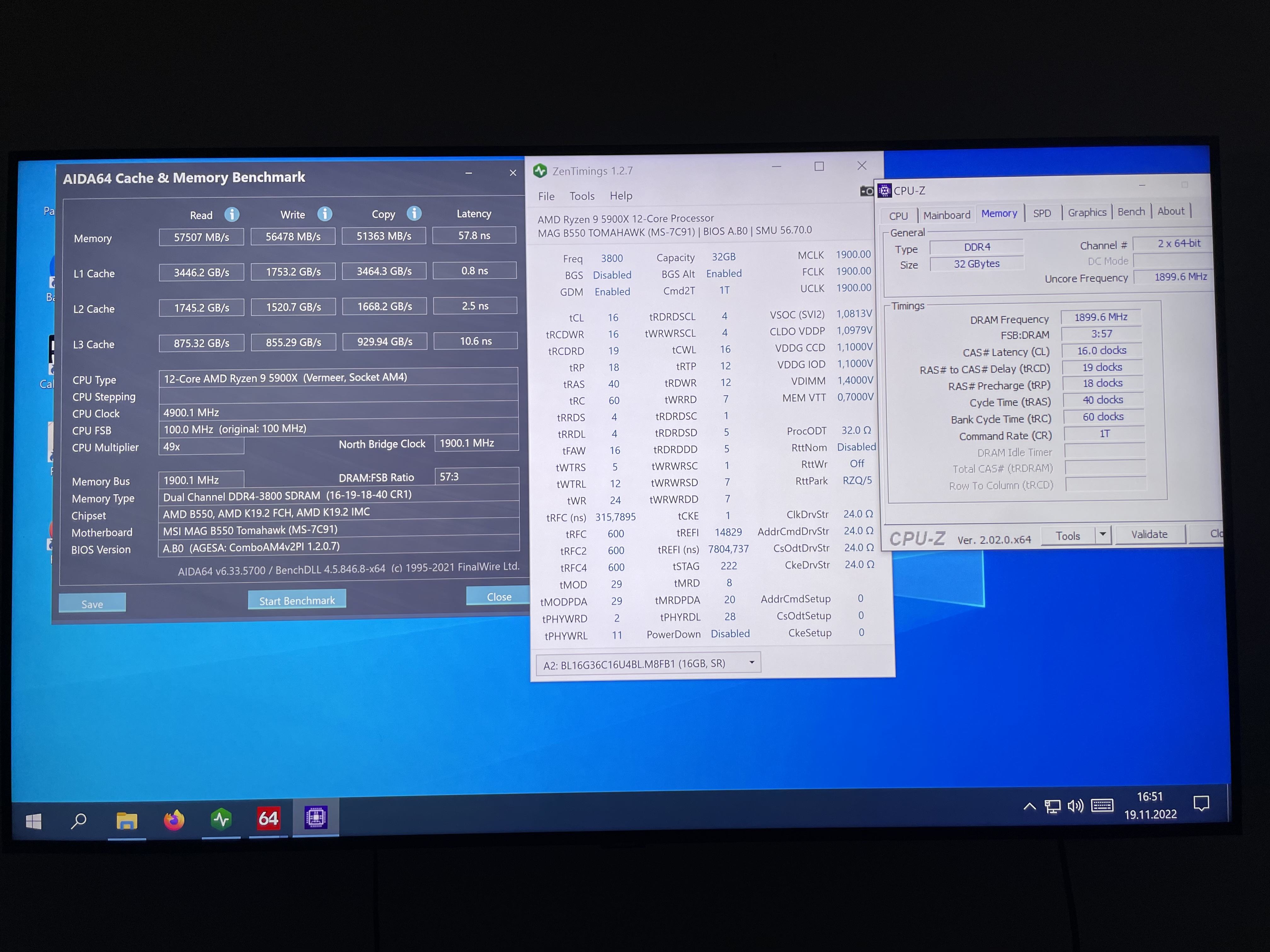Click the Freq 3800 value in ZenTimings

point(611,259)
